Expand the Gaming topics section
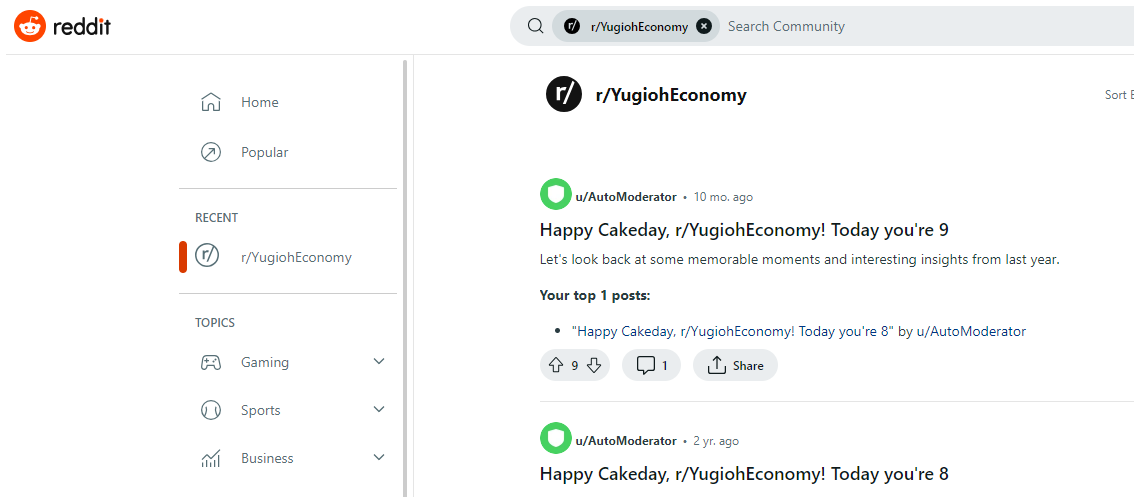 [x=379, y=362]
